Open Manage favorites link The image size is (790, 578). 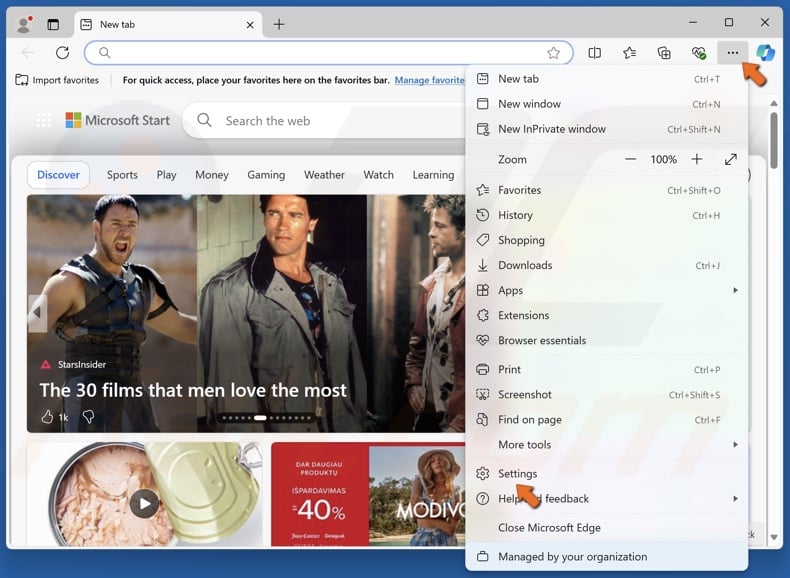(430, 80)
